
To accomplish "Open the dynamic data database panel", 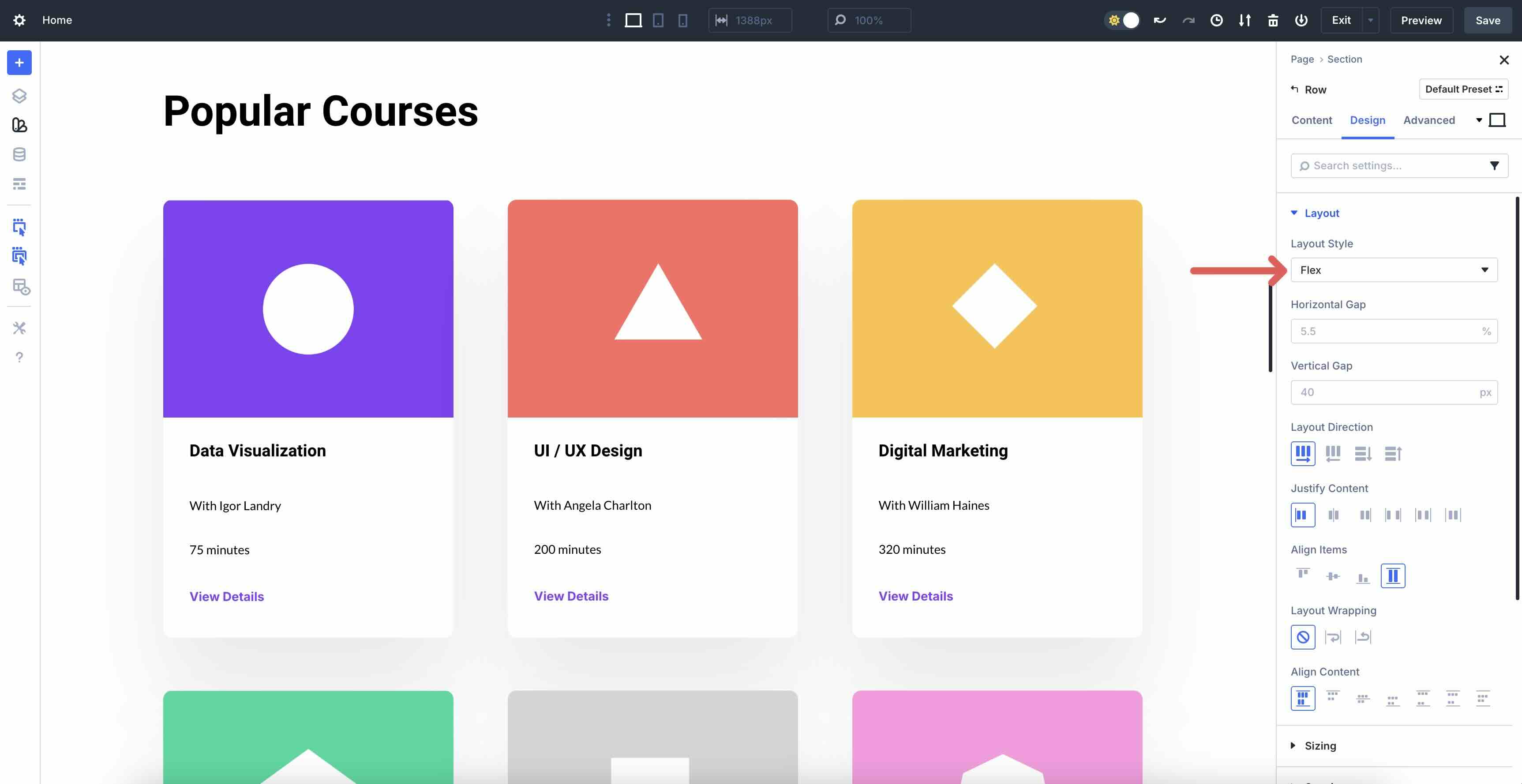I will 19,154.
